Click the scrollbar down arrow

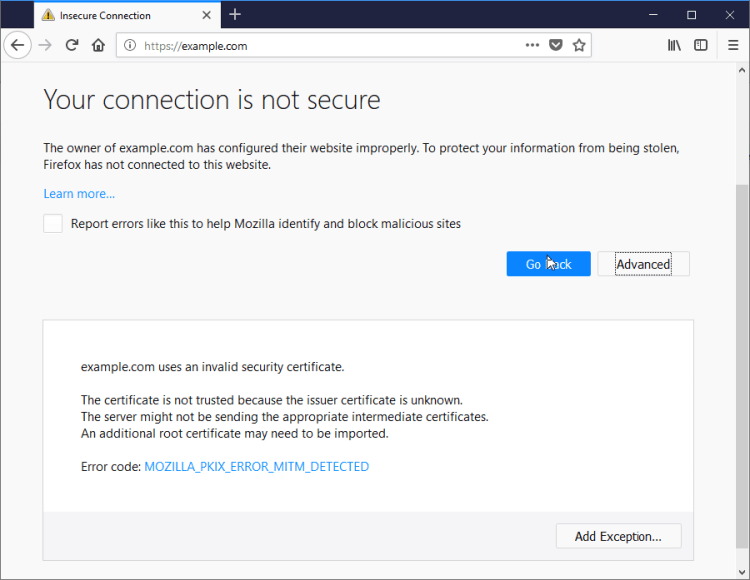pos(742,571)
